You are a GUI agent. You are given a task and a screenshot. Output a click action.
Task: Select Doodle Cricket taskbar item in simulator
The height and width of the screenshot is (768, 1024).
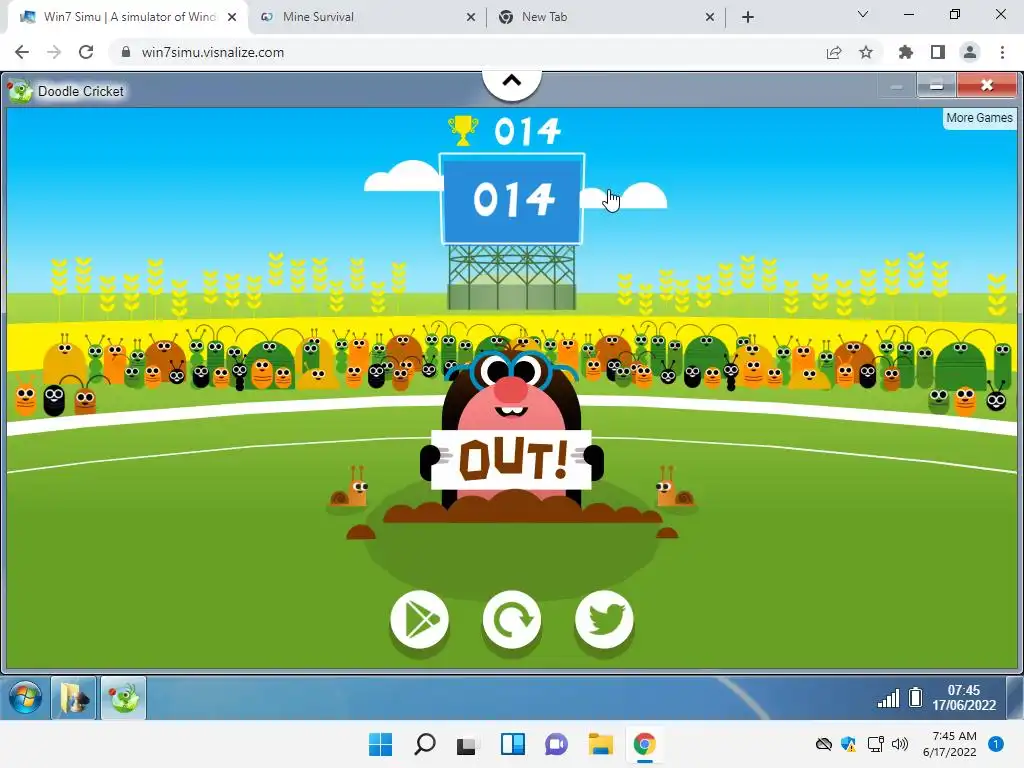123,698
